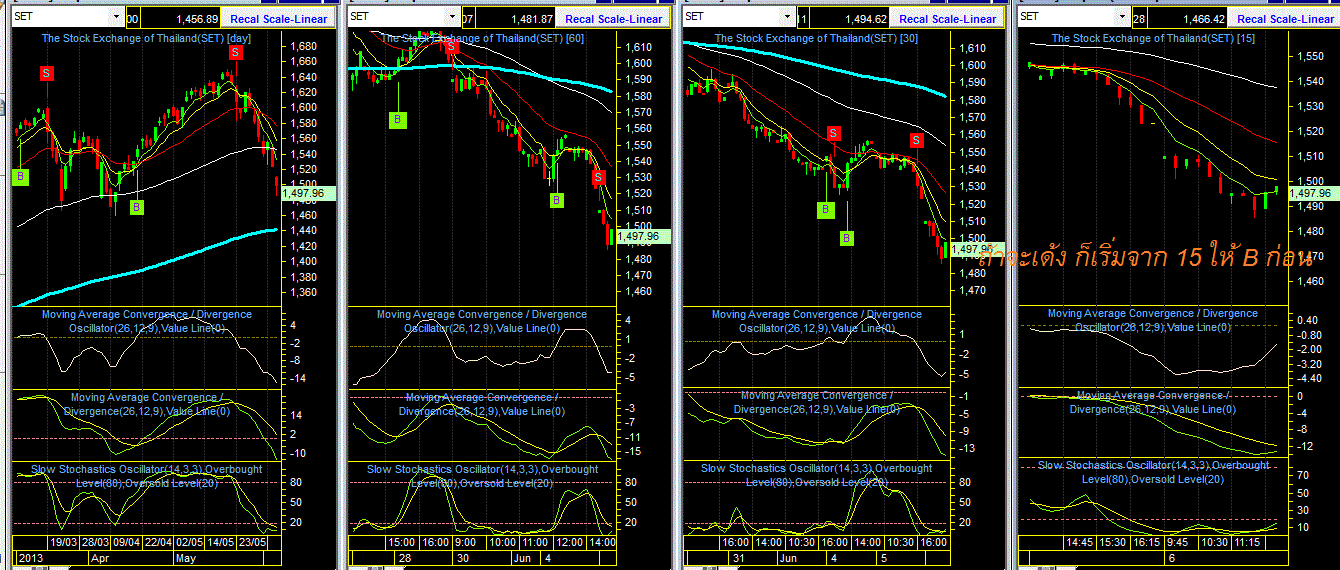Click the title 'The Stock Exchange of Thailand(SET) [15]'
The image size is (1340, 570).
(1153, 38)
